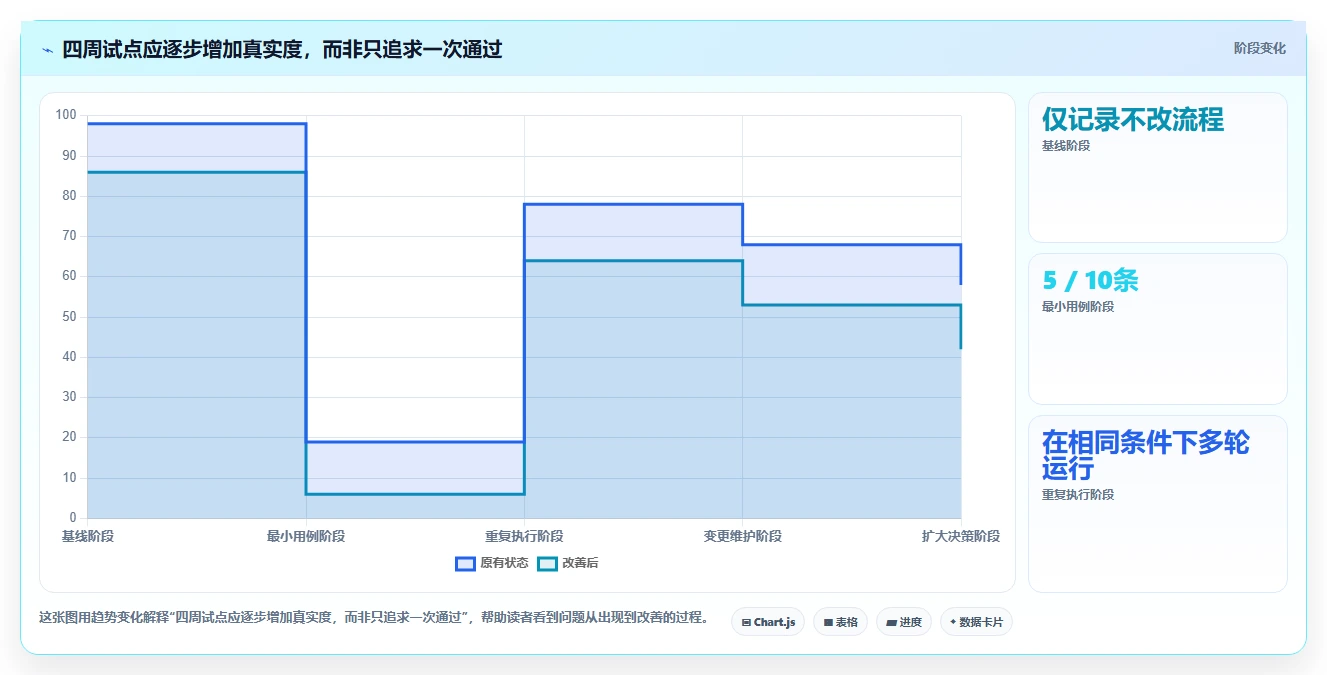Click the 最小用例阶段 x-axis label

point(306,536)
